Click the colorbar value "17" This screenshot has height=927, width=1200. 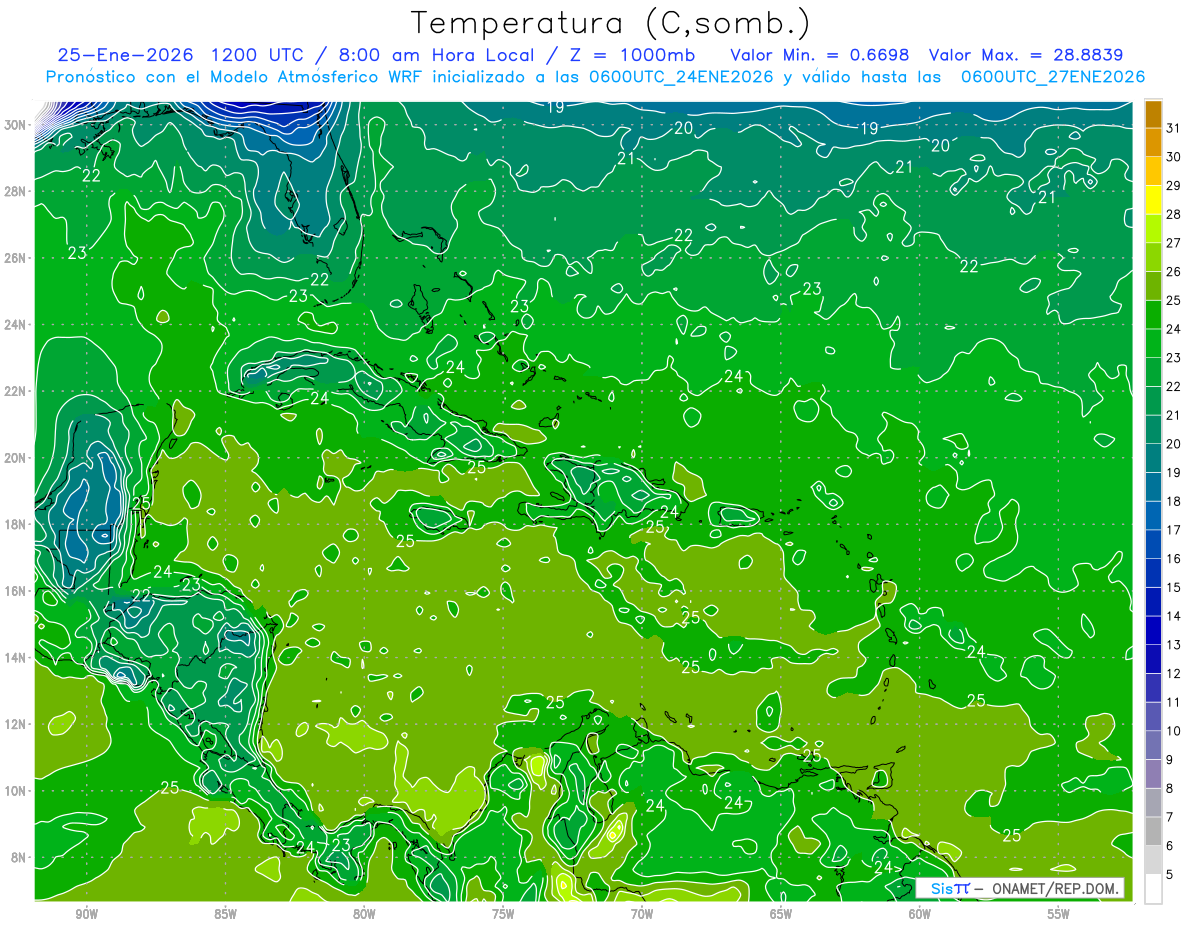coord(1174,530)
